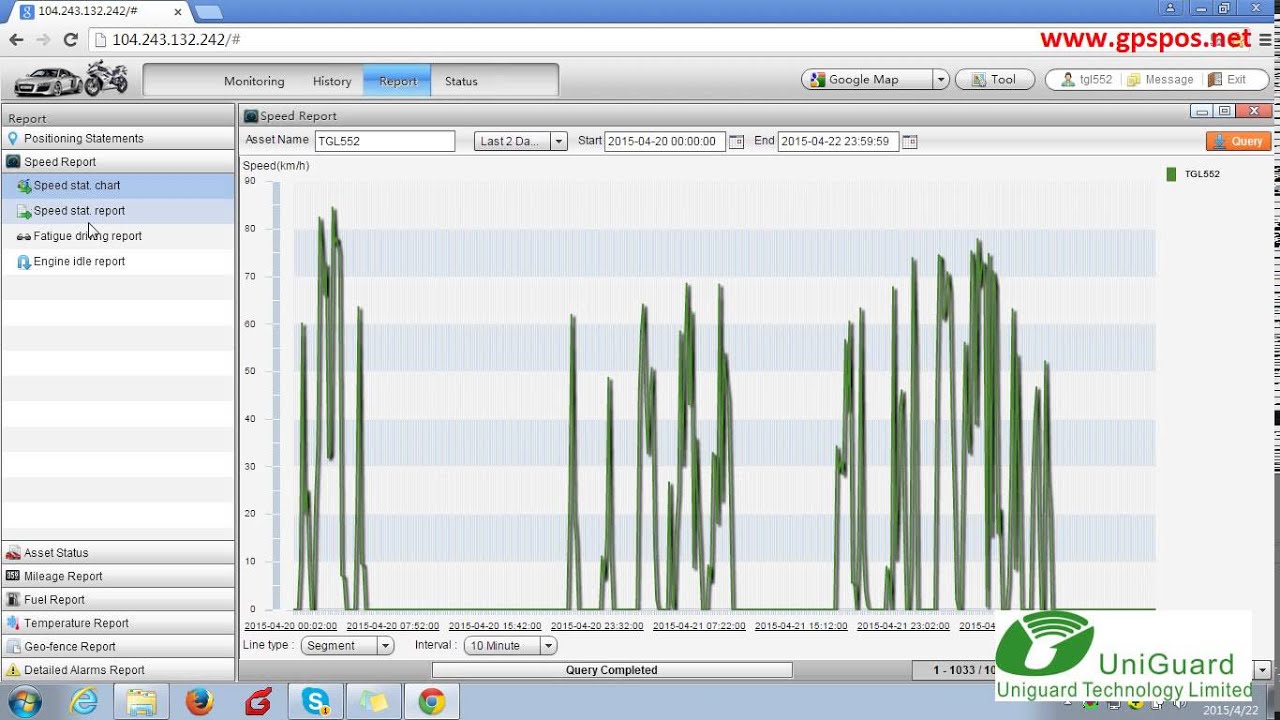The width and height of the screenshot is (1280, 720).
Task: Open Fatigue driving report
Action: click(x=118, y=236)
